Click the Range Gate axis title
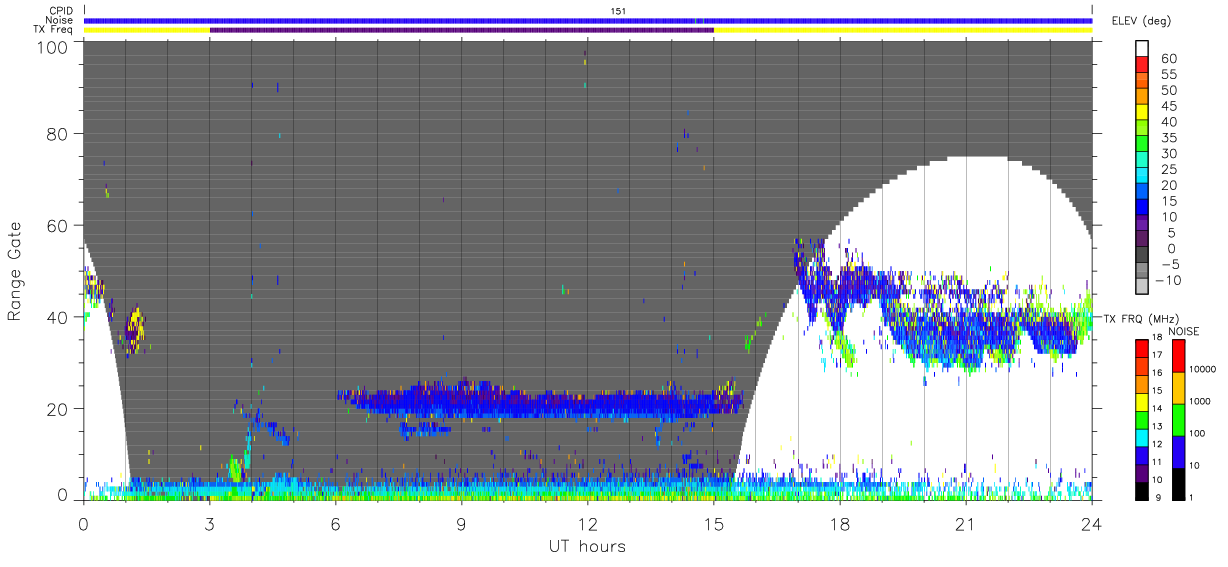Viewport: 1228px width, 567px height. 16,272
